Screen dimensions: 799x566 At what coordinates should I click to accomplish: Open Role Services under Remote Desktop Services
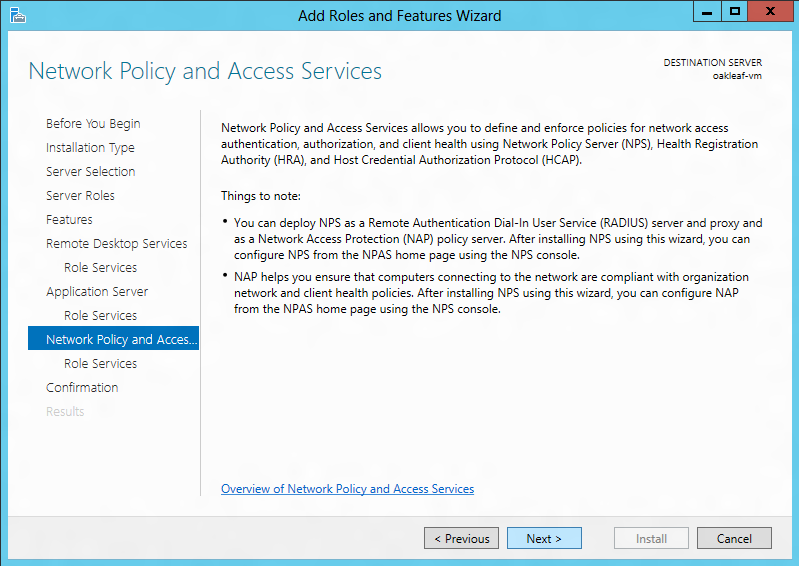coord(100,267)
